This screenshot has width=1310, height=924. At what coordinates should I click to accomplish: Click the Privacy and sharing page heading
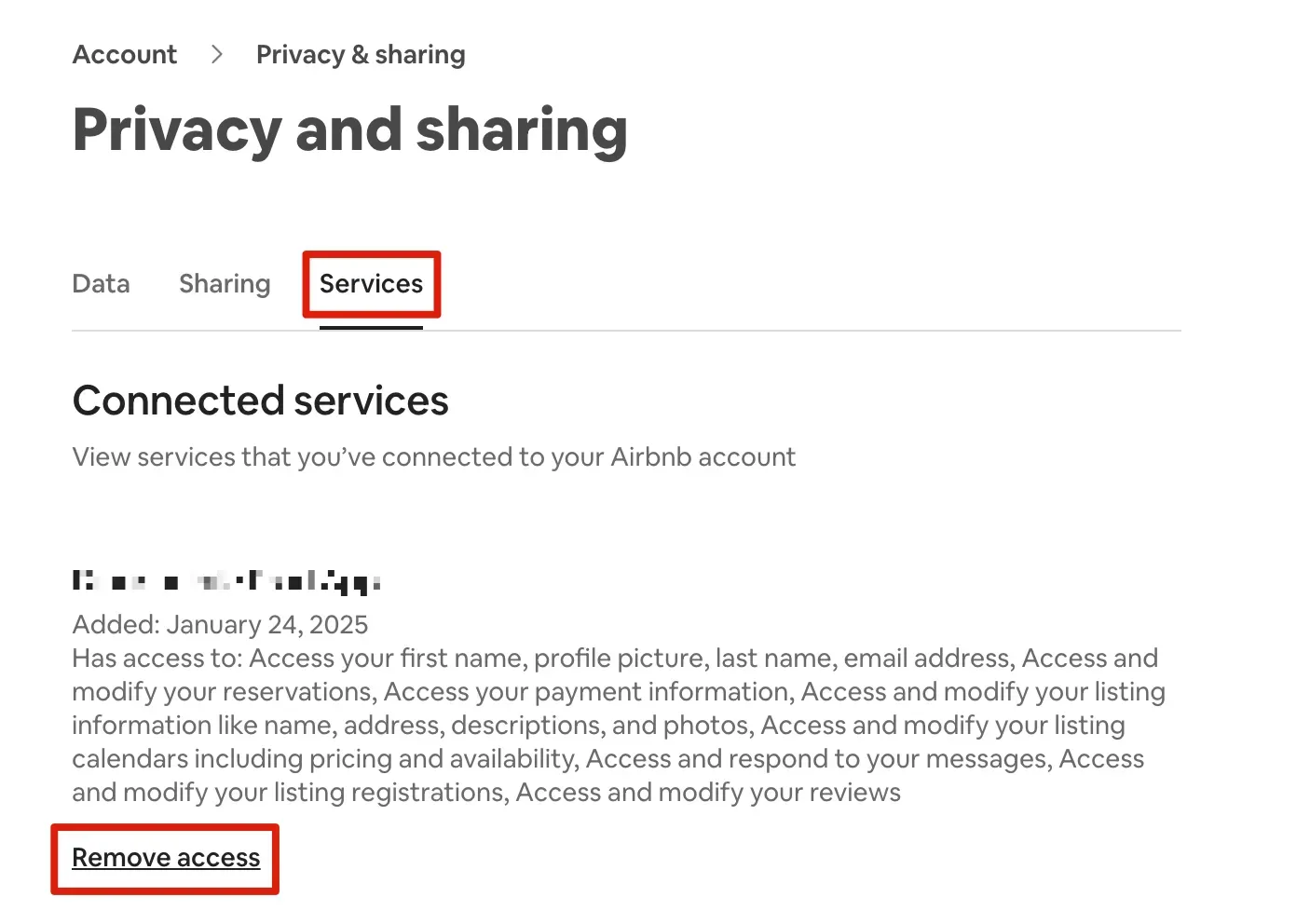coord(350,130)
